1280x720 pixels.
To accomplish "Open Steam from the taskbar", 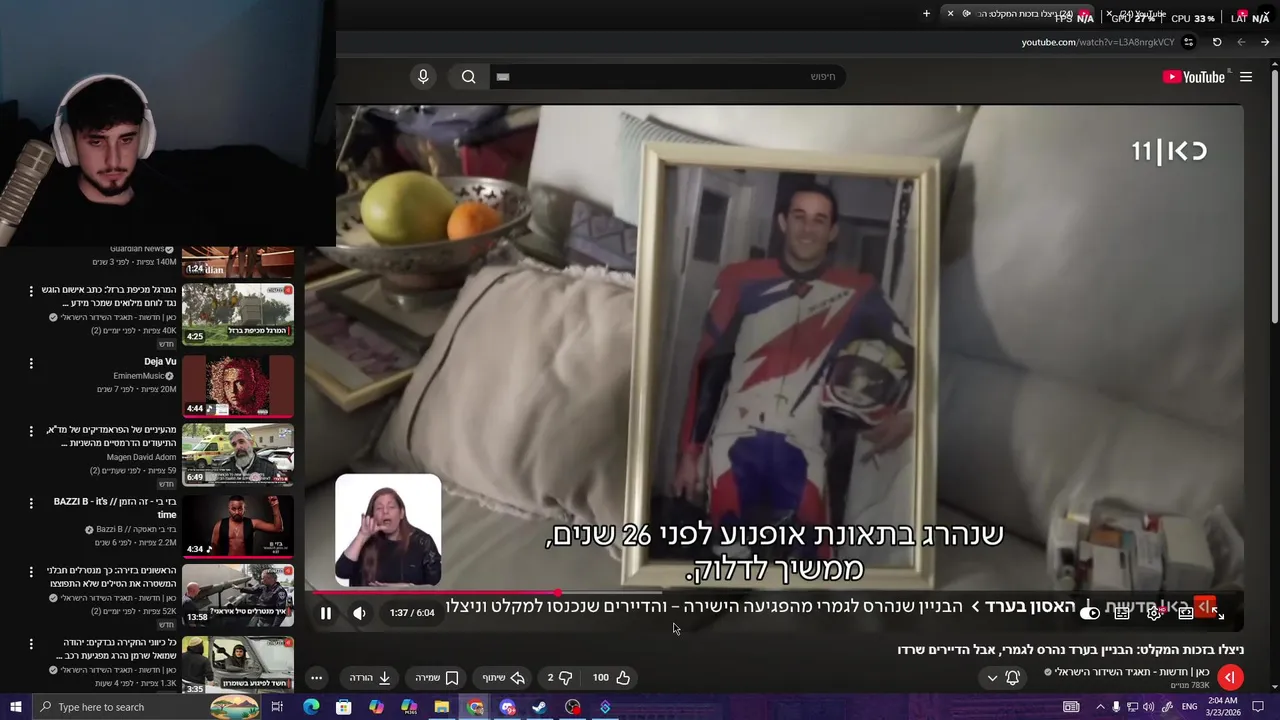I will coord(539,707).
